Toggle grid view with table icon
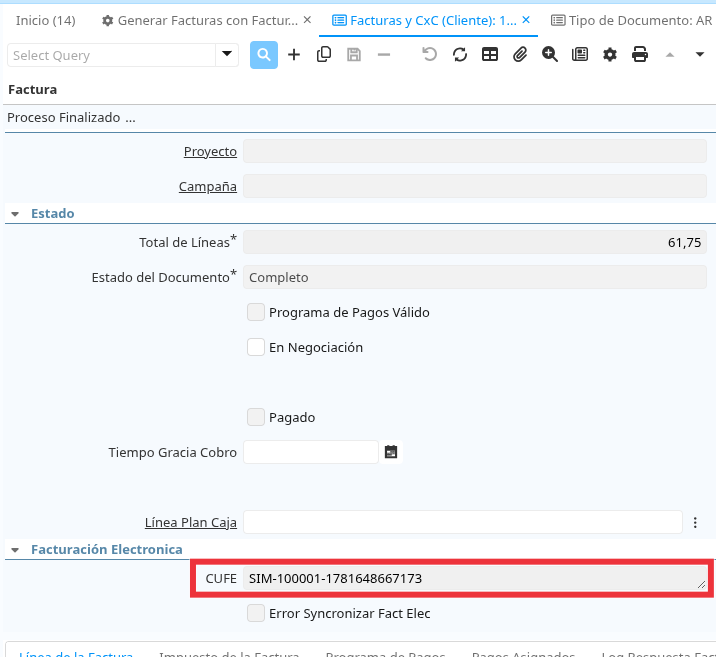This screenshot has width=716, height=657. pyautogui.click(x=490, y=55)
